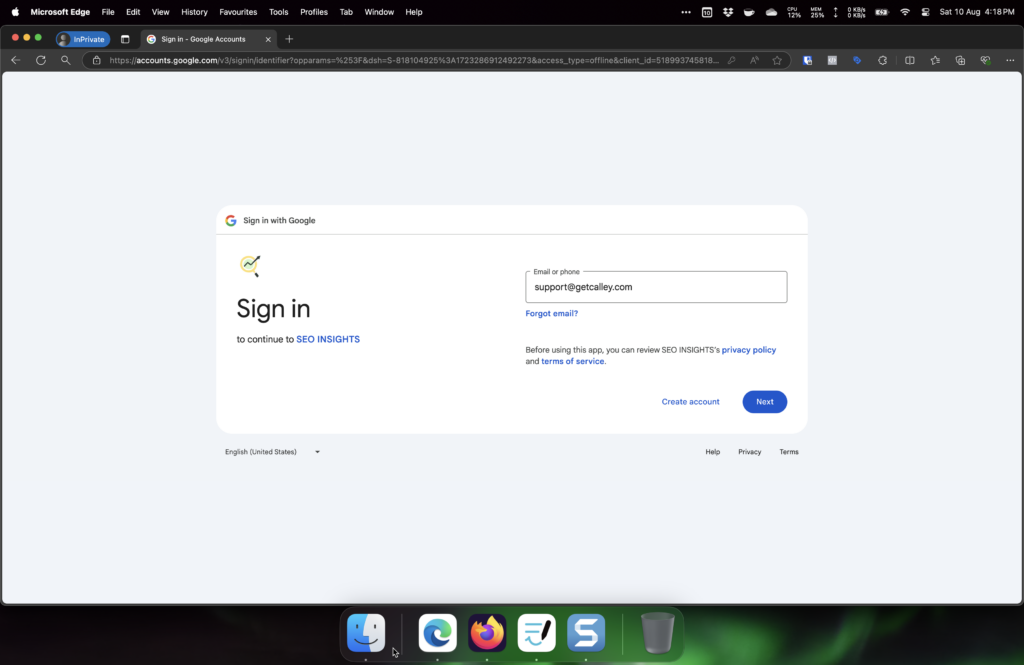
Task: Open the Edit menu
Action: [133, 12]
